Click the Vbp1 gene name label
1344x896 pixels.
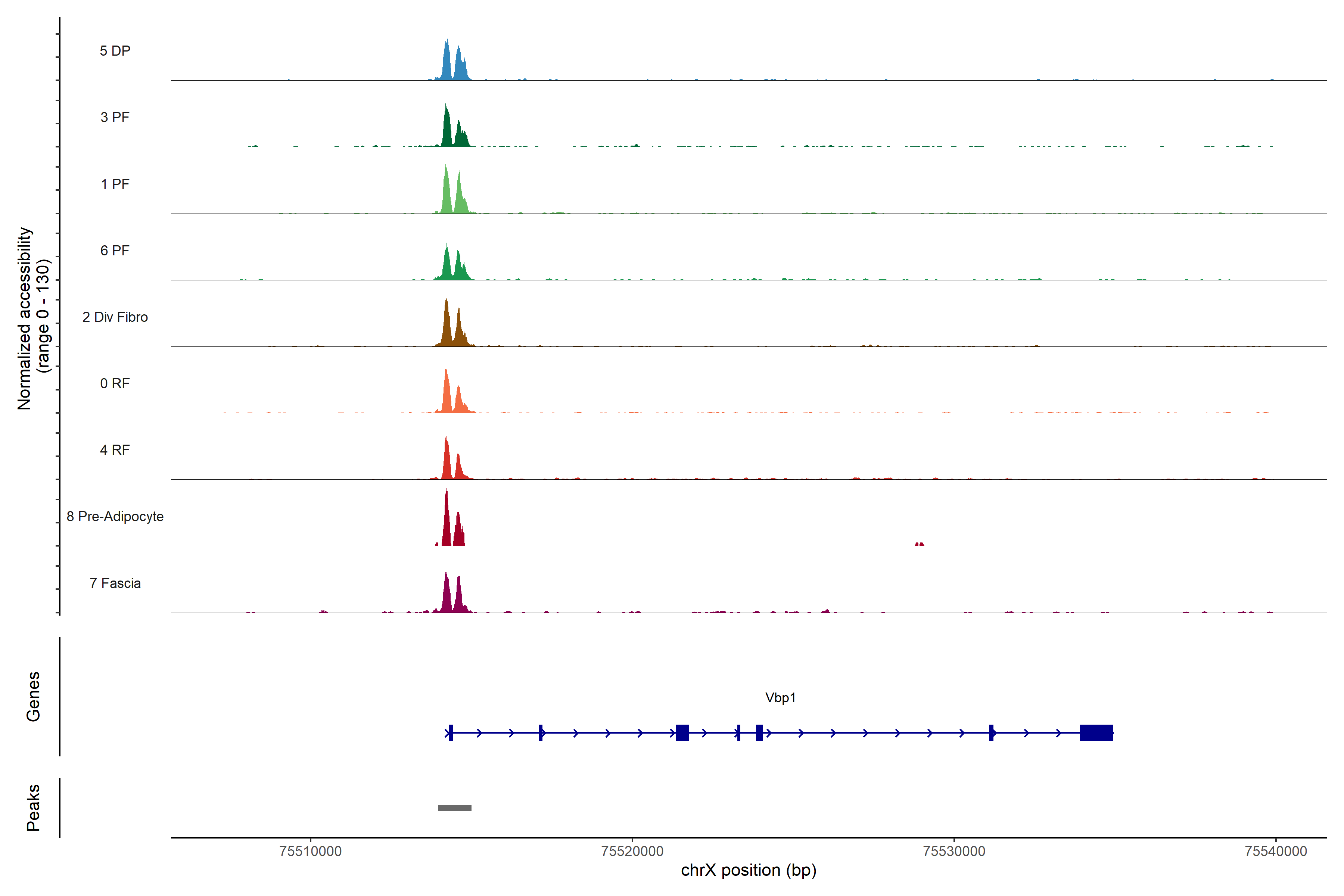[x=780, y=698]
